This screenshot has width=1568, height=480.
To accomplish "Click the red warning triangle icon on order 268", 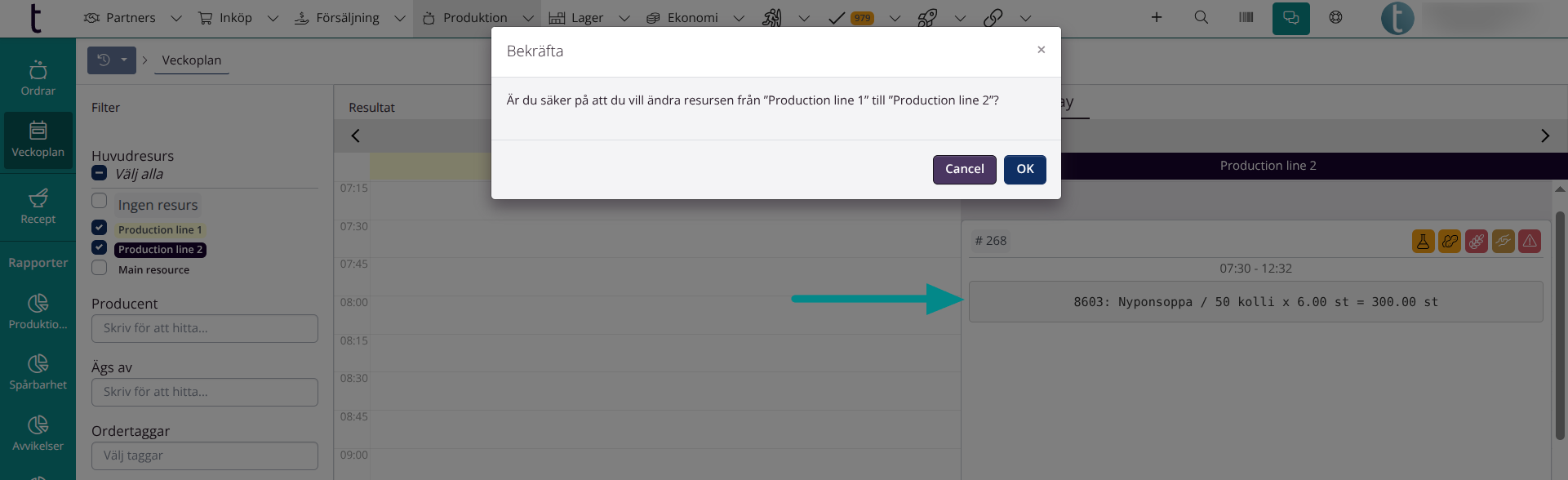I will click(1530, 241).
